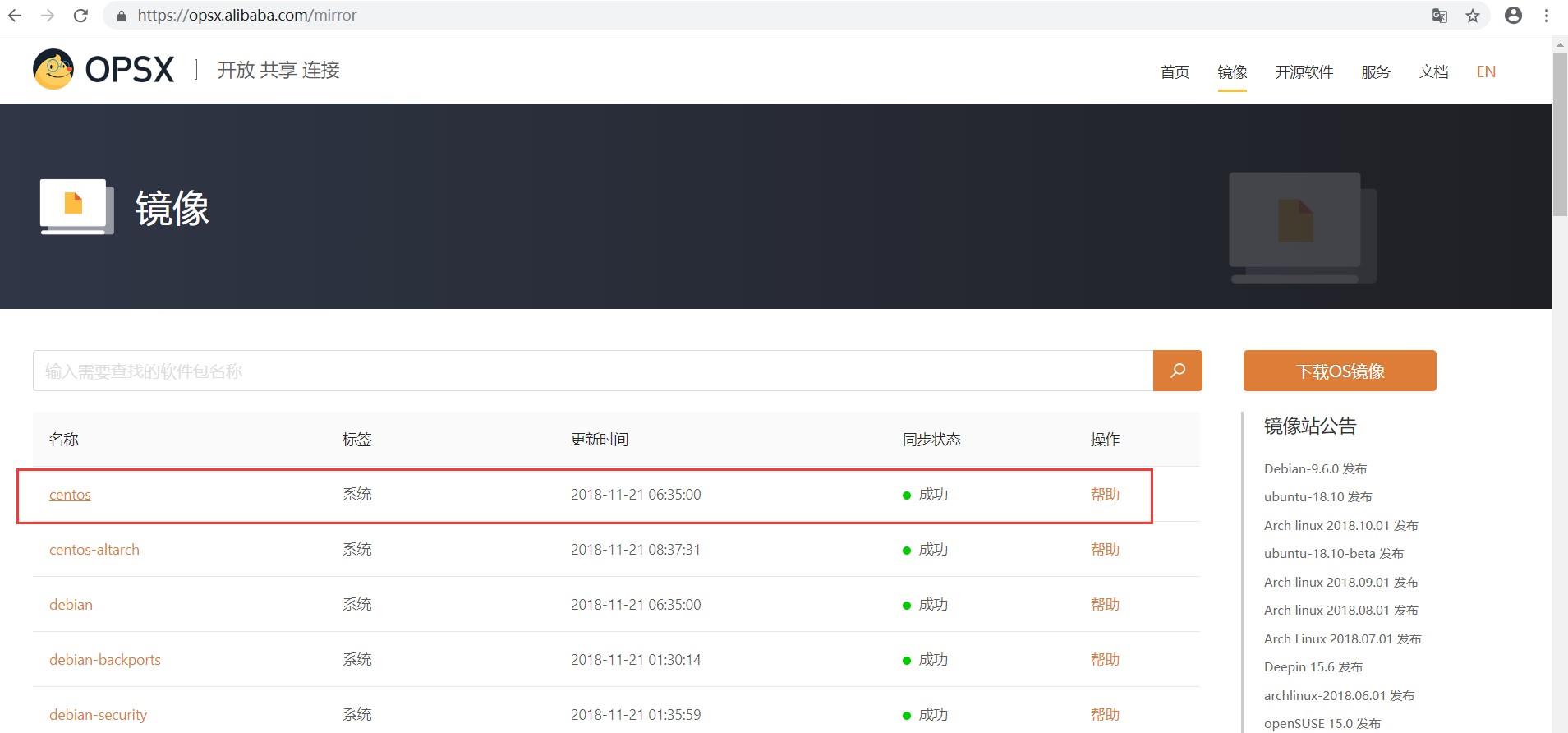Open the centos mirror link

[x=70, y=495]
